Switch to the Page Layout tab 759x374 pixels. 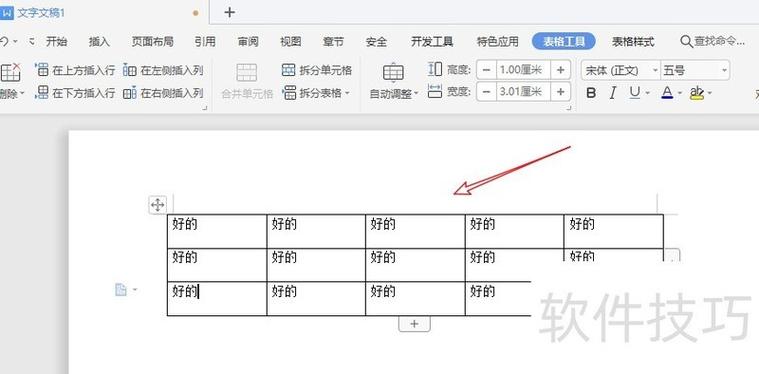pos(152,42)
